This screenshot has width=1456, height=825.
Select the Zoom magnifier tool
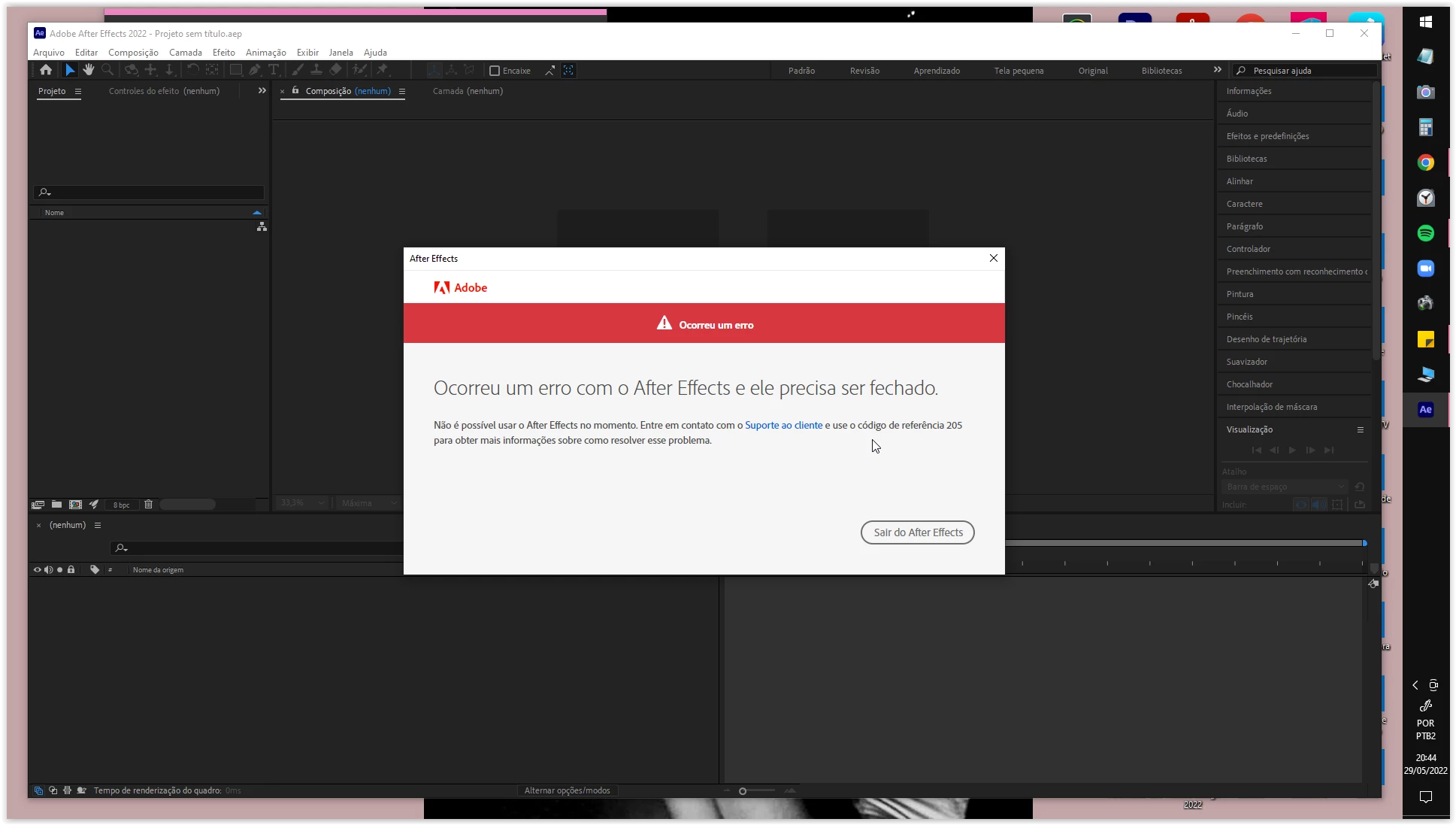pyautogui.click(x=107, y=70)
